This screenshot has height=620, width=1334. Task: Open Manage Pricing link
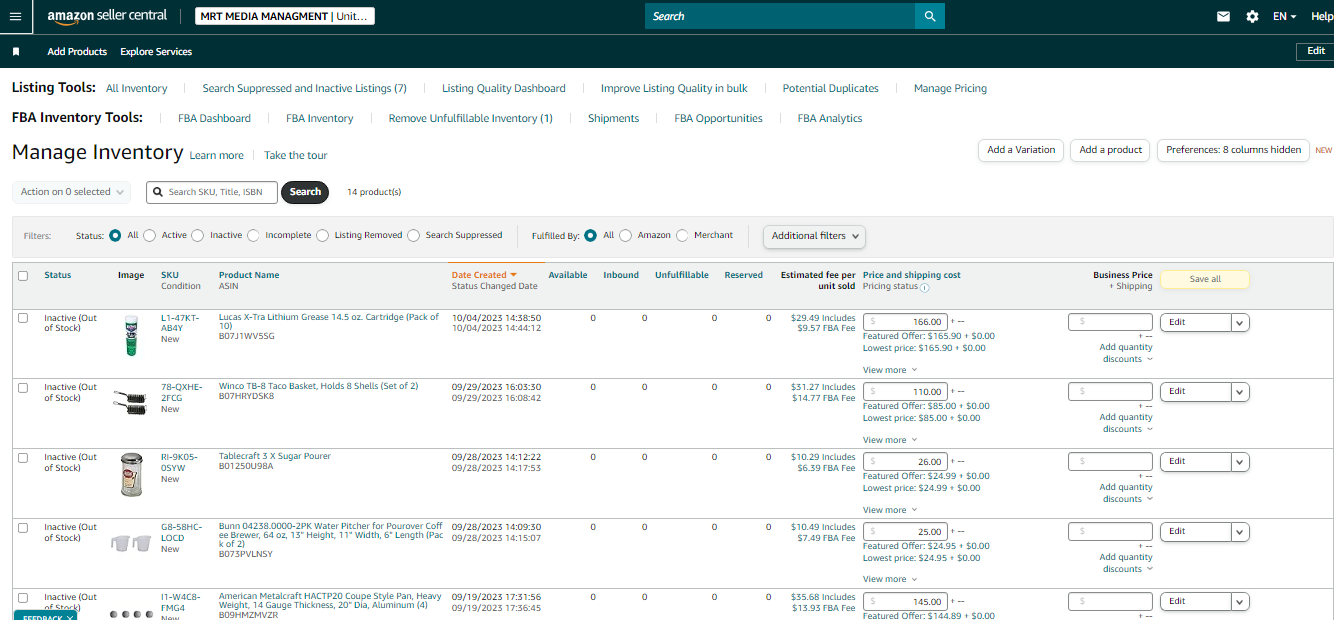click(x=950, y=88)
